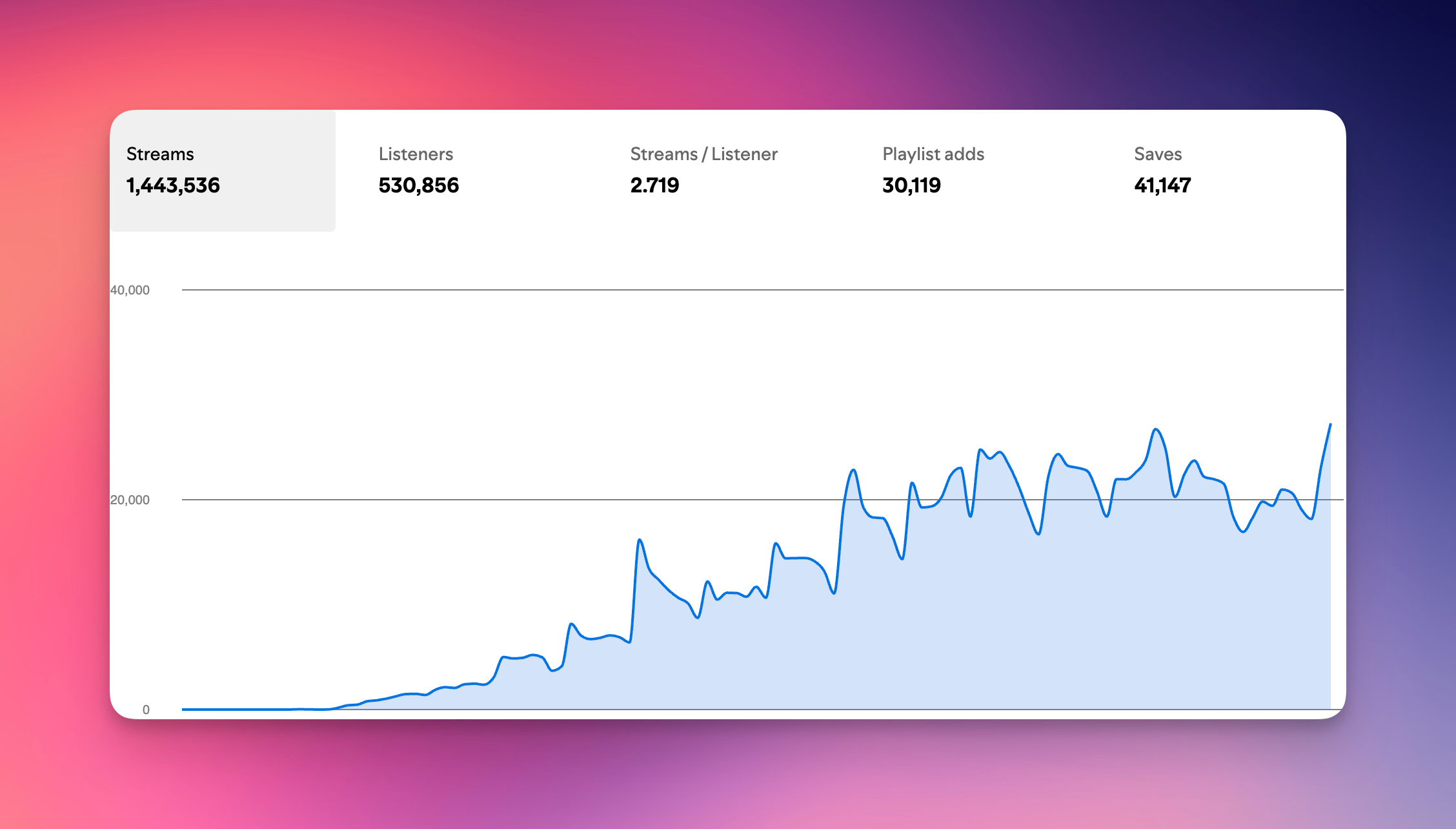Click the 2.719 ratio value
Viewport: 1456px width, 829px height.
pos(654,186)
